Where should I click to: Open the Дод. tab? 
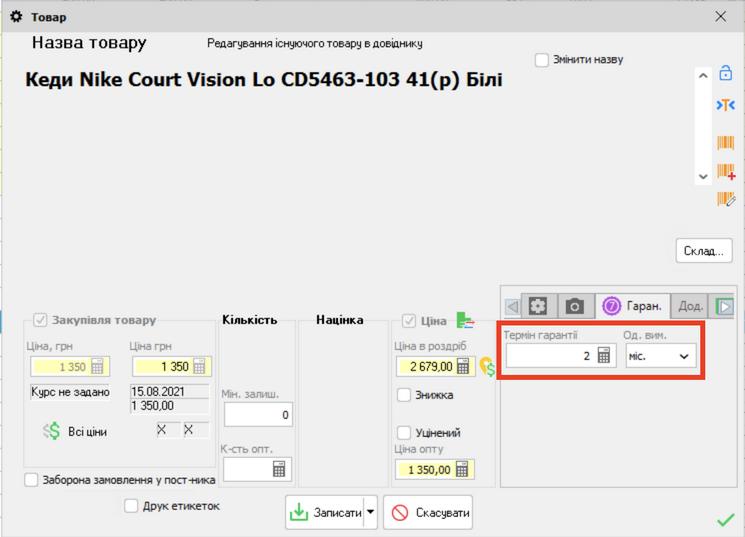point(690,306)
